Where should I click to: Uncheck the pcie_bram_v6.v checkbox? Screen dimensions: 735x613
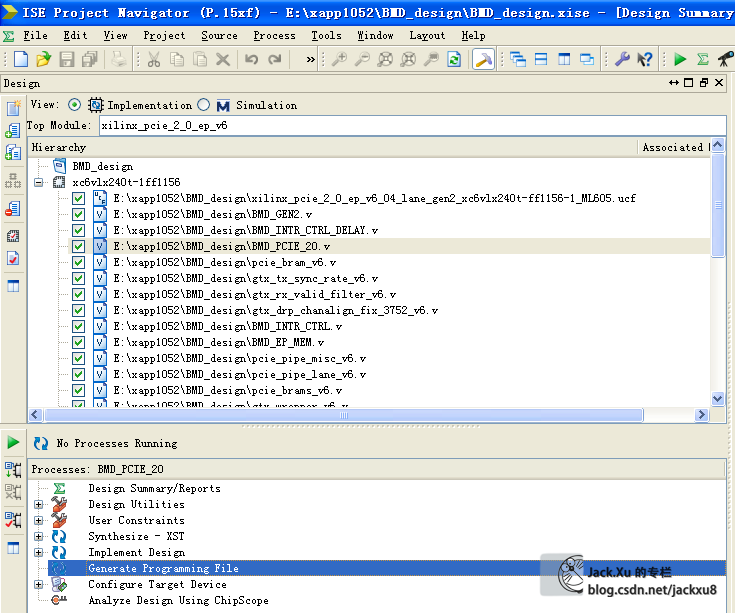pos(78,262)
